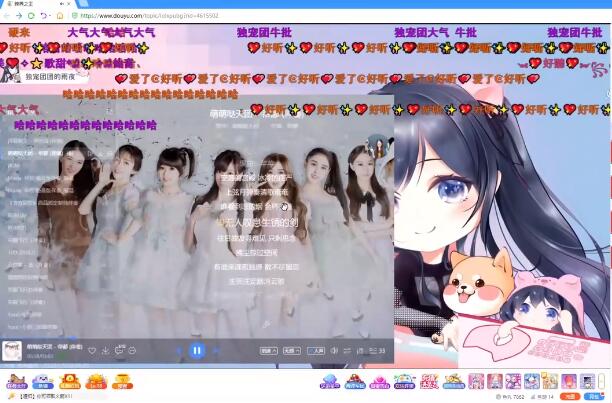
Task: Click the orange recharge button
Action: pos(570,397)
